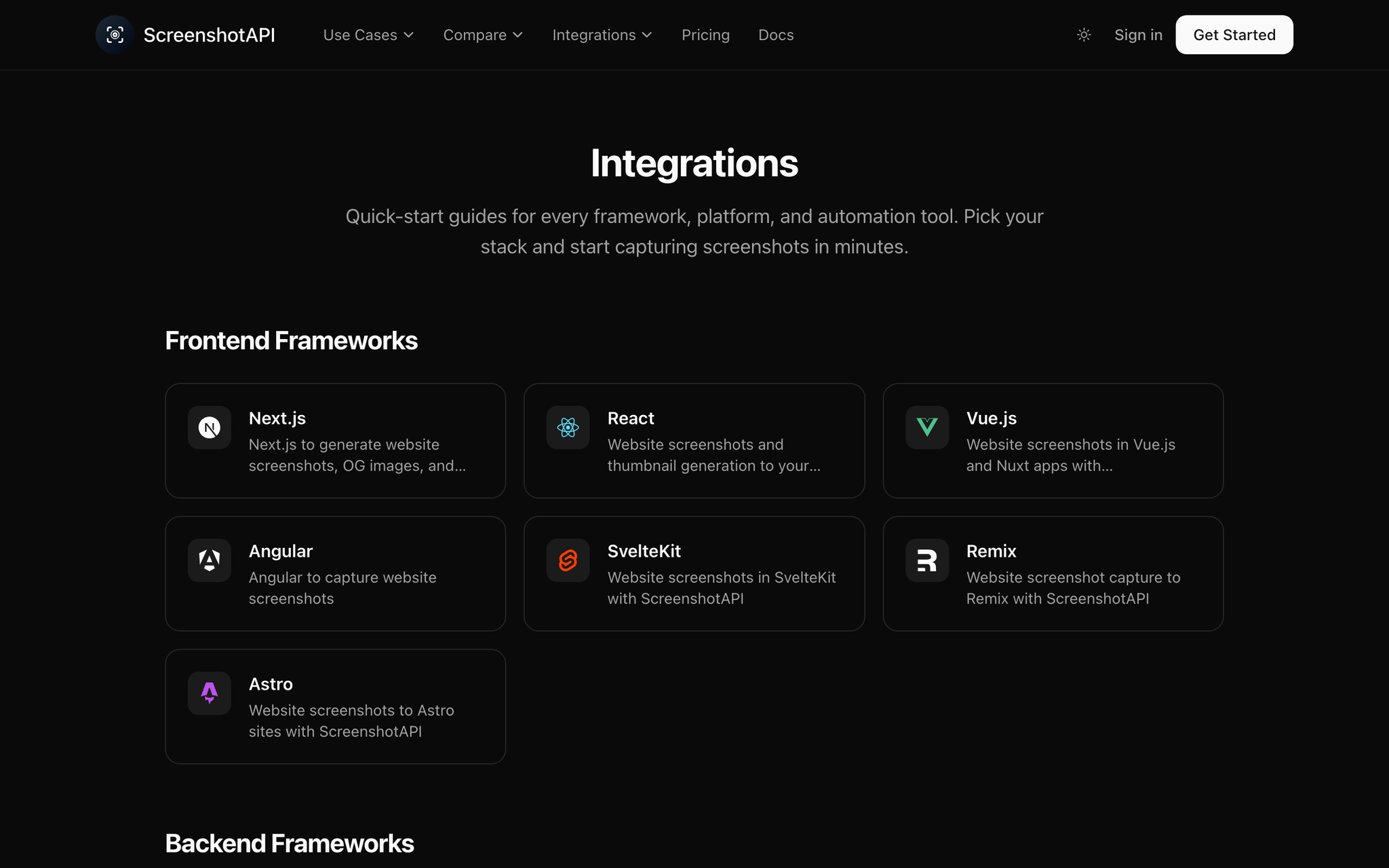Click the ScreenshotAPI camera logo icon
Image resolution: width=1389 pixels, height=868 pixels.
(x=115, y=35)
